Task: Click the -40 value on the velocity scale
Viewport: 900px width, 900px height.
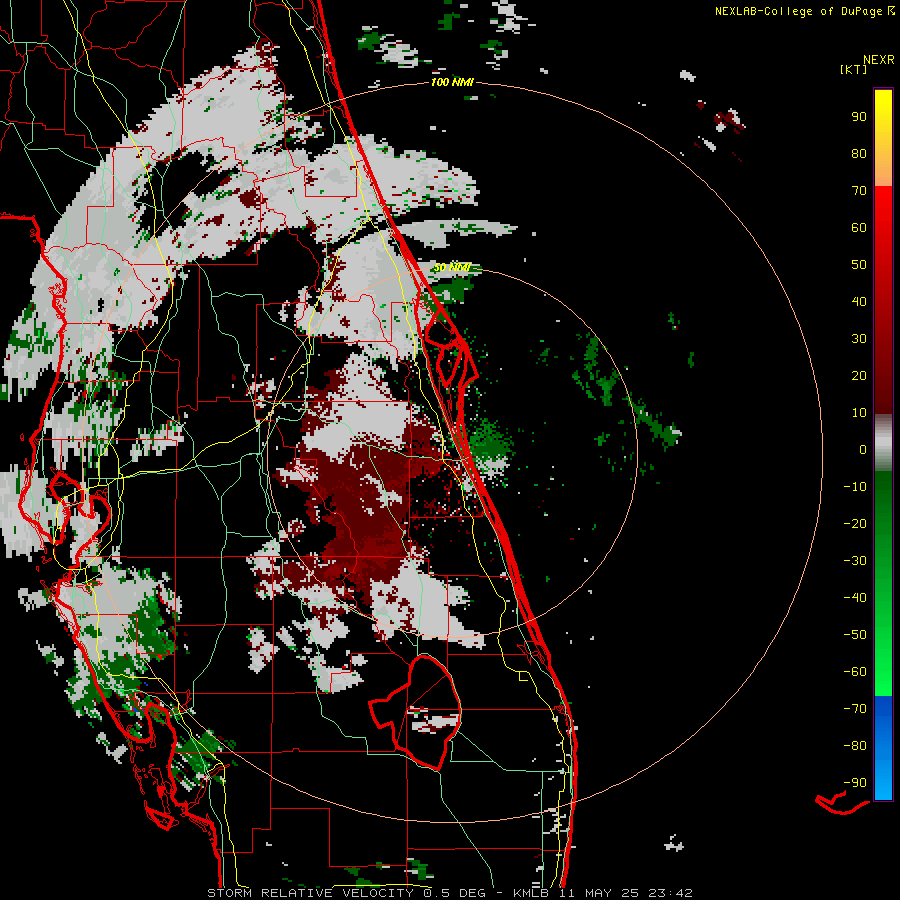Action: 855,598
